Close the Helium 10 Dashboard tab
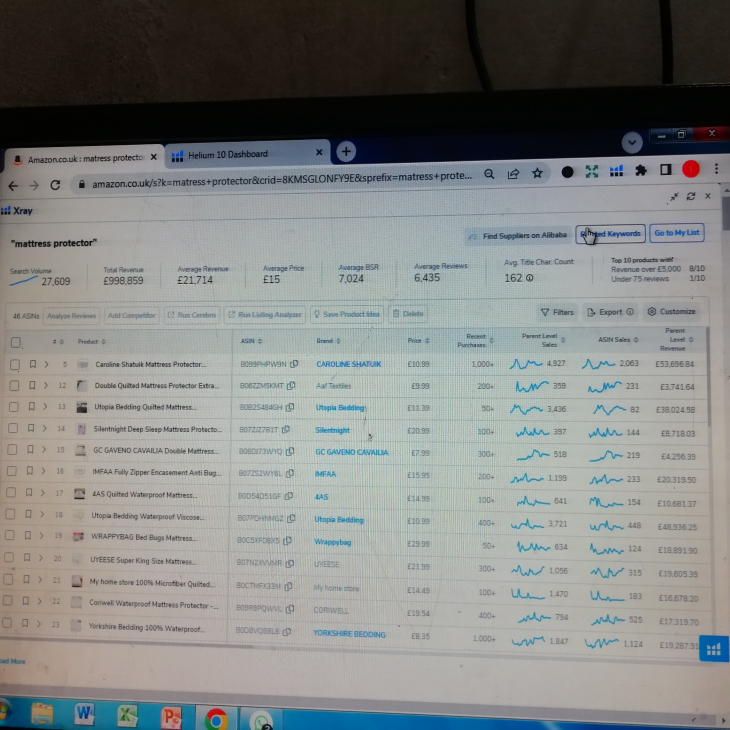The height and width of the screenshot is (730, 730). pyautogui.click(x=319, y=152)
